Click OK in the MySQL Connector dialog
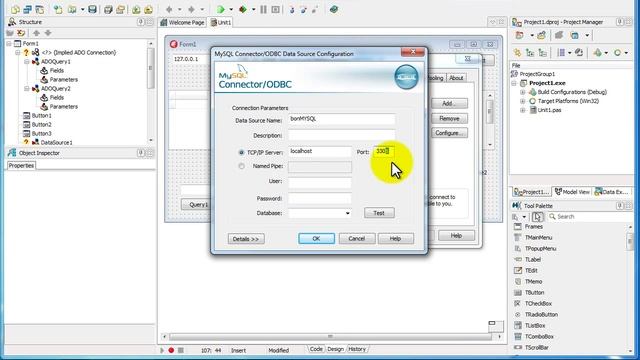This screenshot has width=640, height=360. click(x=316, y=239)
